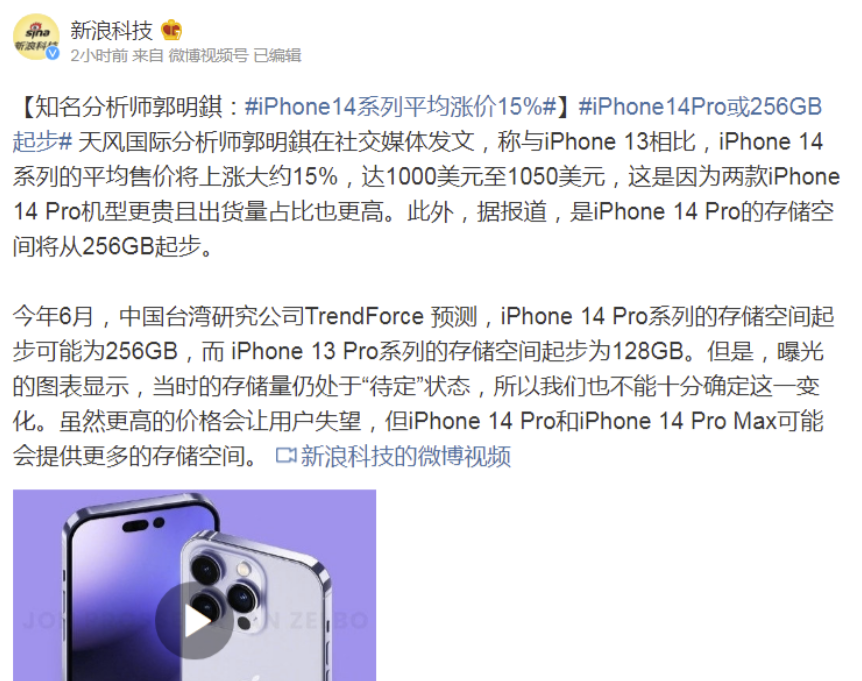Click the sina logo in avatar
Image resolution: width=862 pixels, height=681 pixels.
pos(37,32)
